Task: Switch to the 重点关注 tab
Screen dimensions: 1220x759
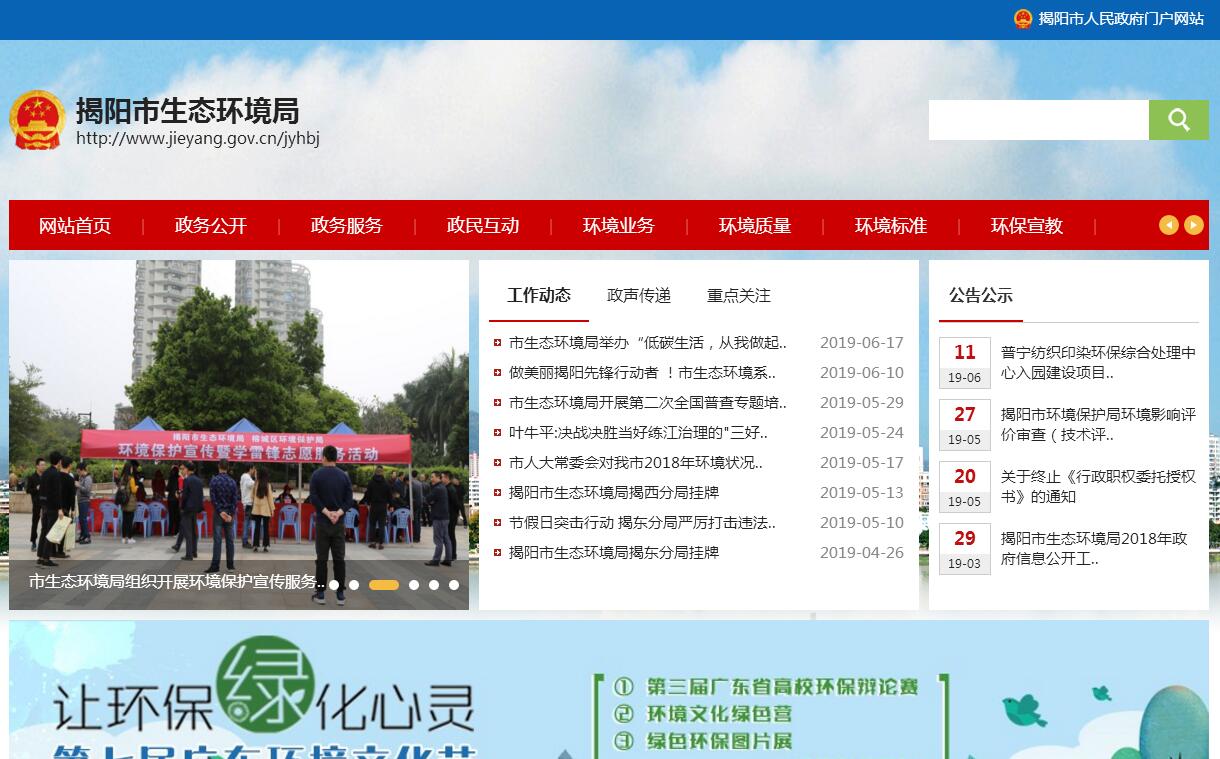Action: (738, 296)
